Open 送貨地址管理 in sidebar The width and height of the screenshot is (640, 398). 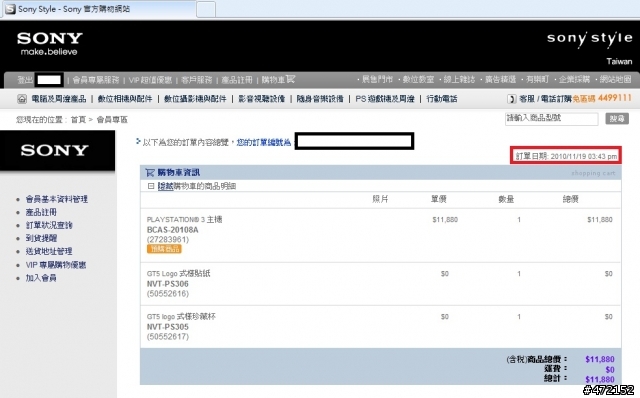(x=49, y=251)
